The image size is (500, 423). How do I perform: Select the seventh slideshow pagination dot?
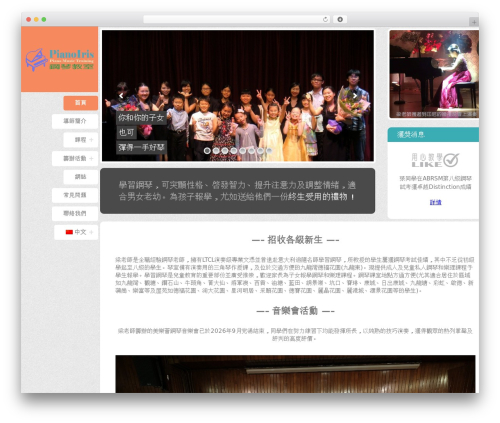tap(260, 151)
